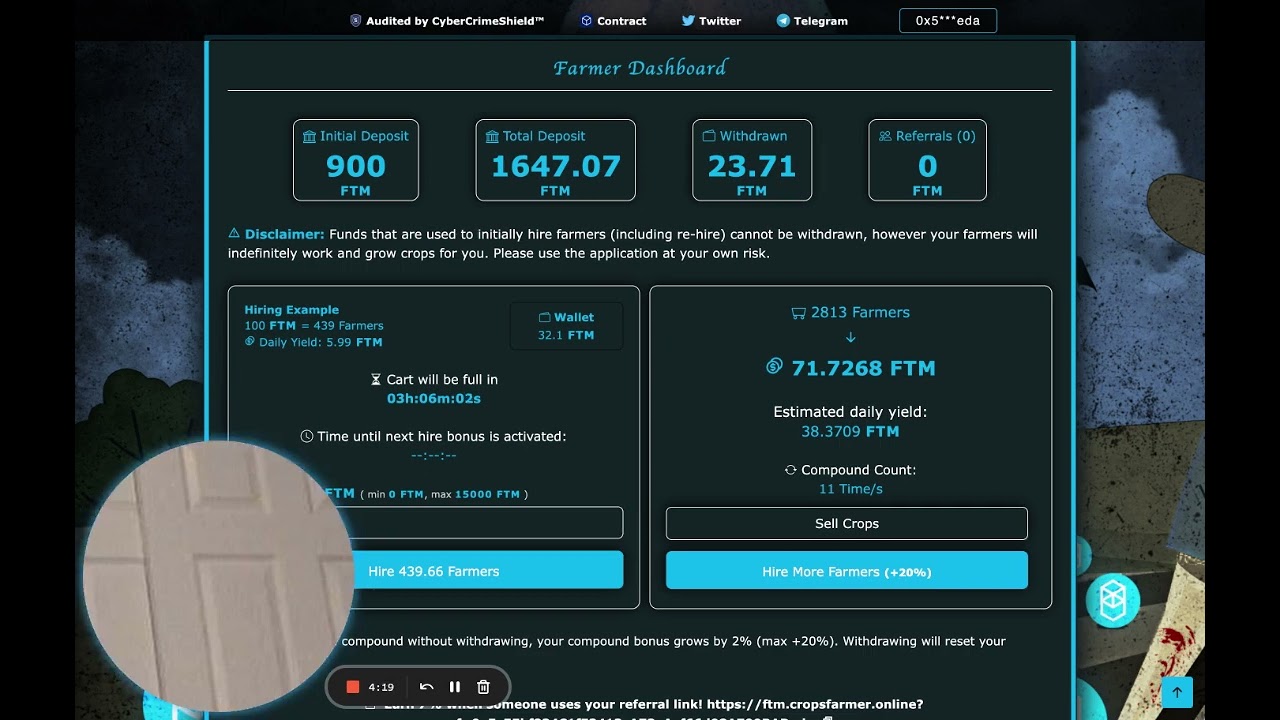Viewport: 1280px width, 720px height.
Task: Click the wallet icon beside Withdrawn
Action: pyautogui.click(x=709, y=136)
